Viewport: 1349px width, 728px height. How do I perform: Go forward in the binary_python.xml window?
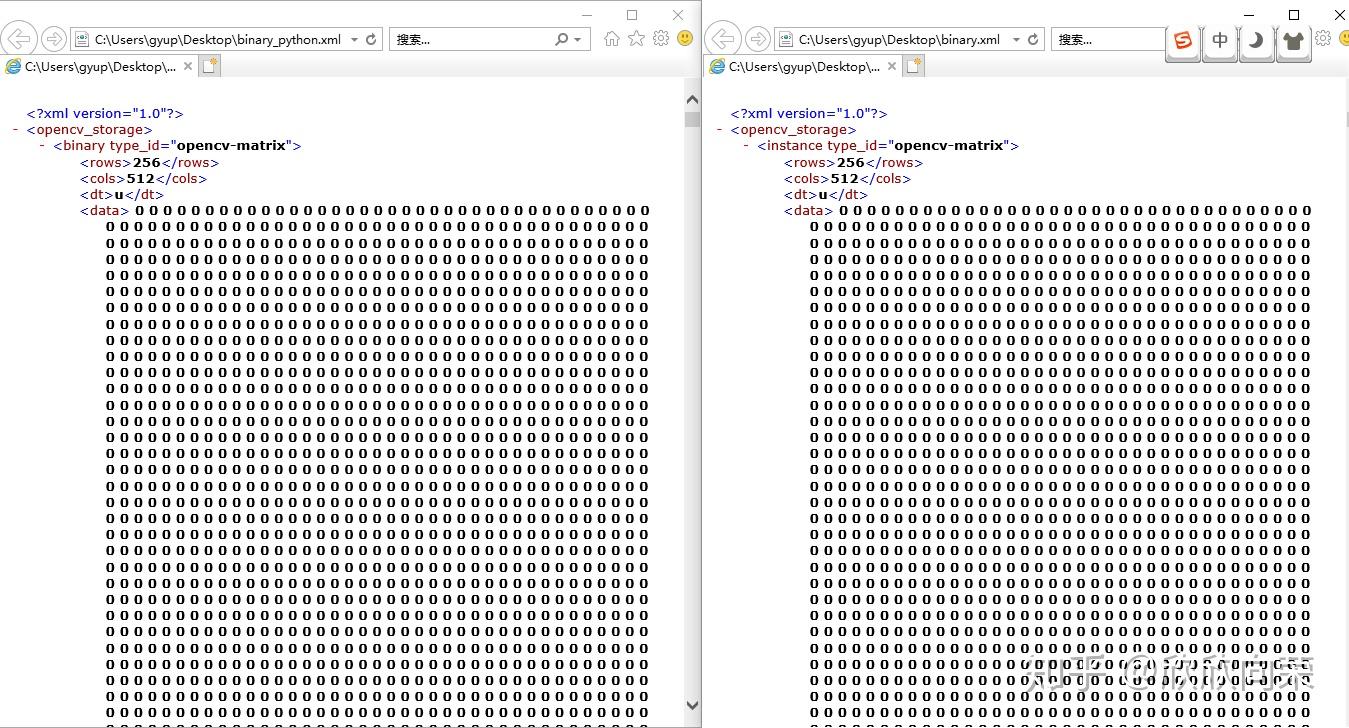pos(54,39)
